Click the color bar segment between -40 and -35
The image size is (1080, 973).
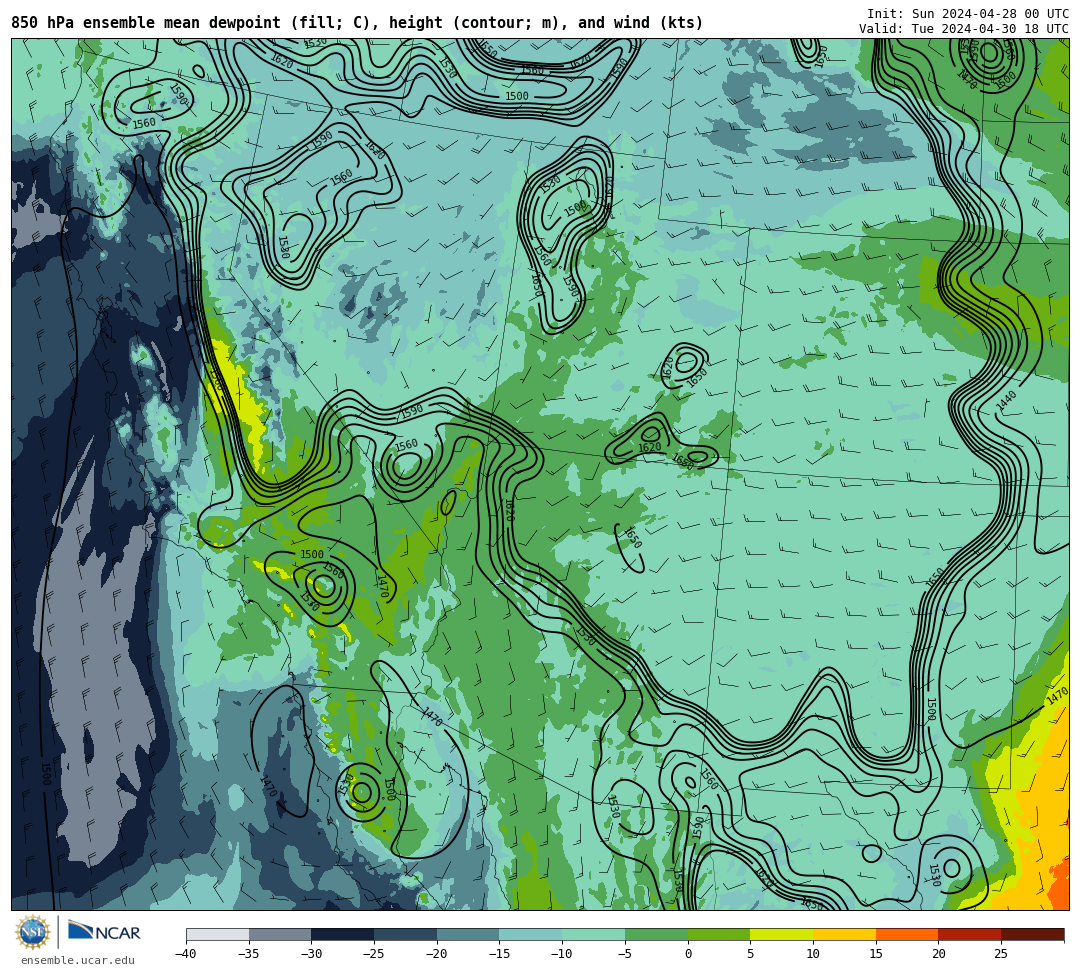218,934
